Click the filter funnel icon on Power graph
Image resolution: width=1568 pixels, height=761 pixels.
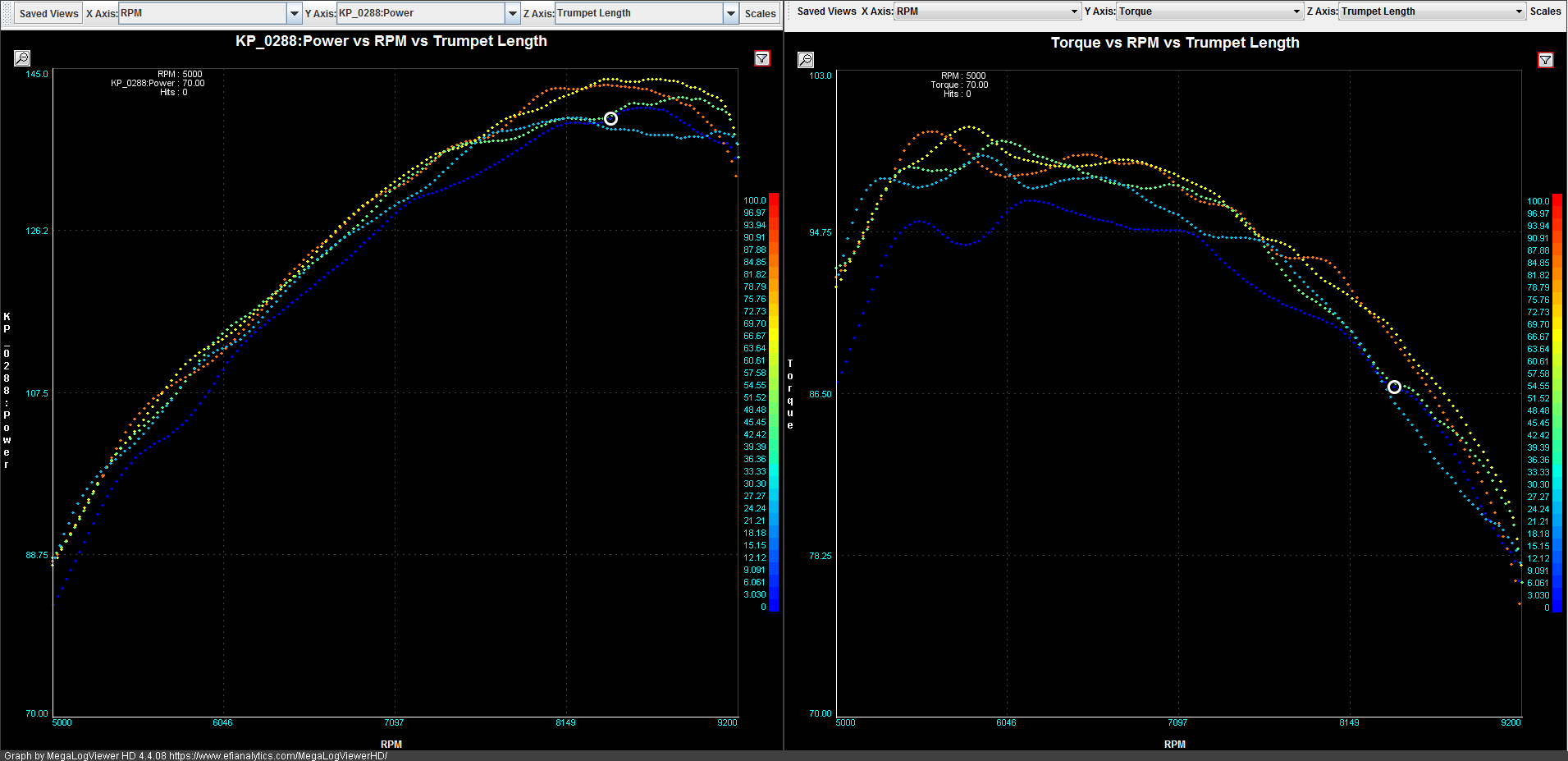[x=762, y=58]
